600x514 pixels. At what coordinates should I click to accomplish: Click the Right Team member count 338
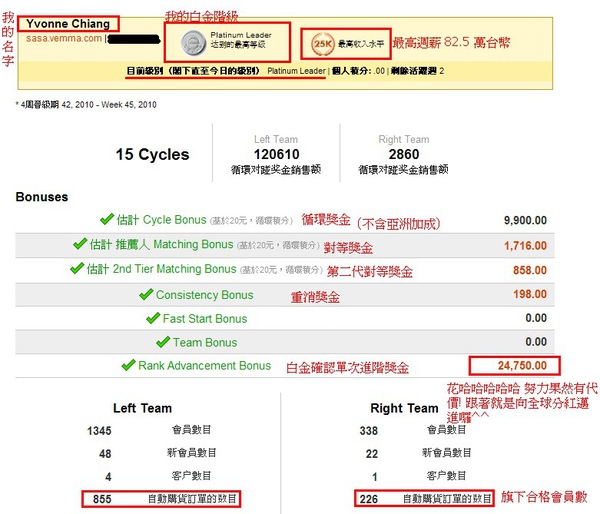[x=368, y=431]
